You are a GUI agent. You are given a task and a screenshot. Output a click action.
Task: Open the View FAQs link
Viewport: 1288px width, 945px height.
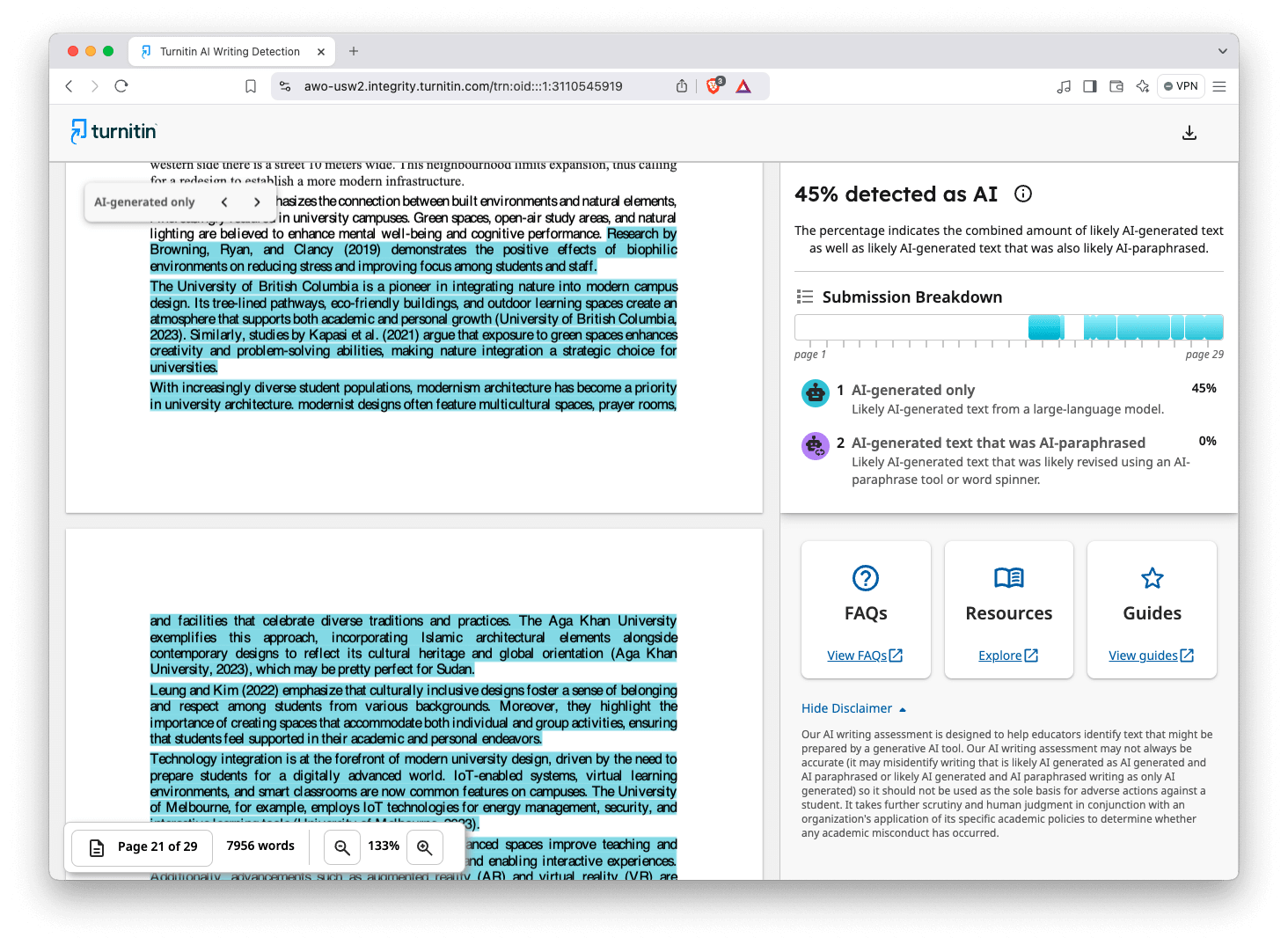click(x=865, y=655)
